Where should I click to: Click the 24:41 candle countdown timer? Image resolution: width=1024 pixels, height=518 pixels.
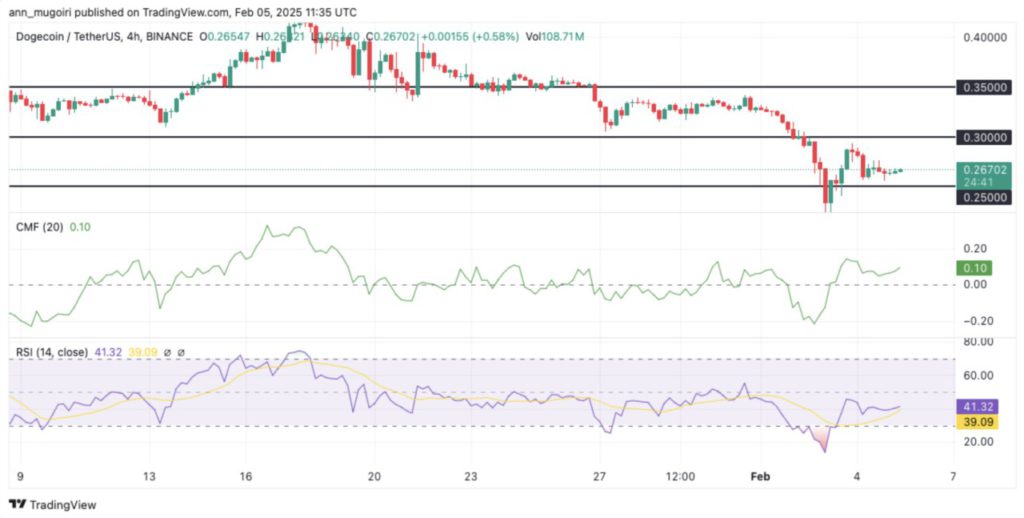click(x=976, y=183)
